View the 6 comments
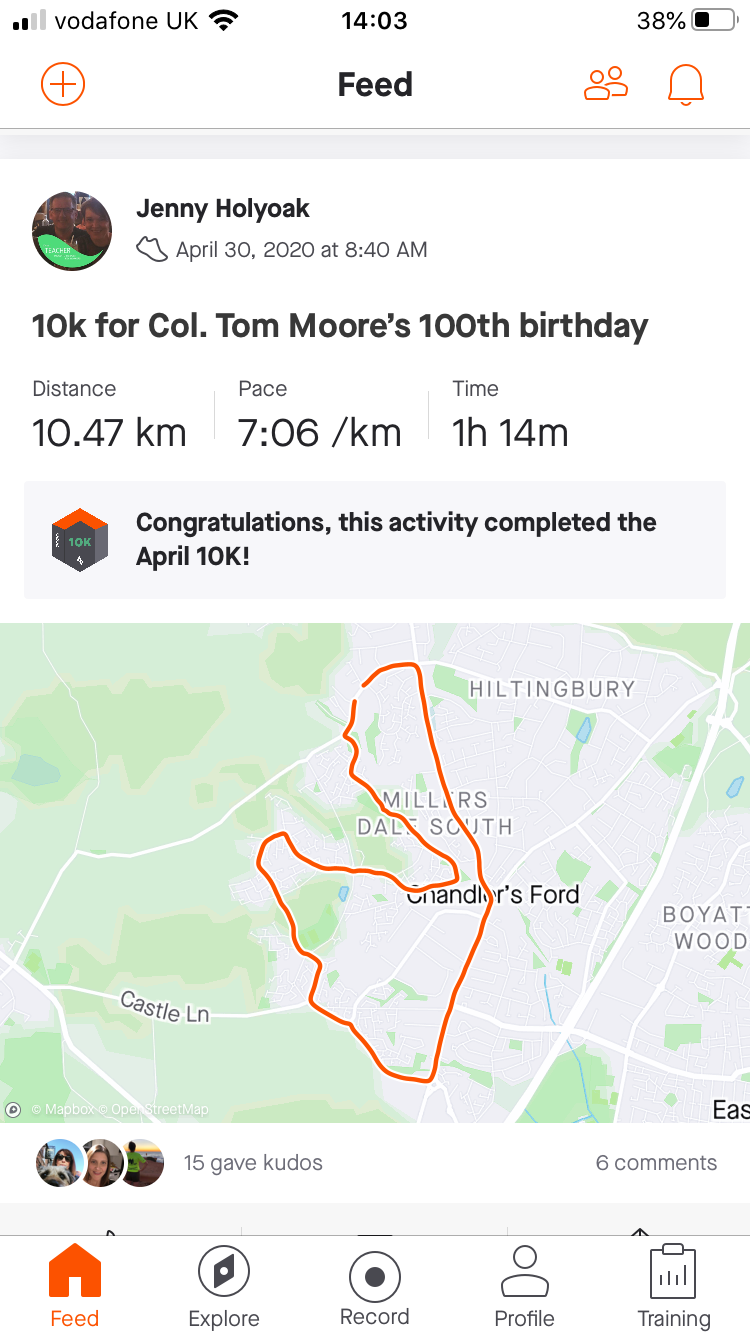Image resolution: width=750 pixels, height=1334 pixels. tap(656, 1162)
